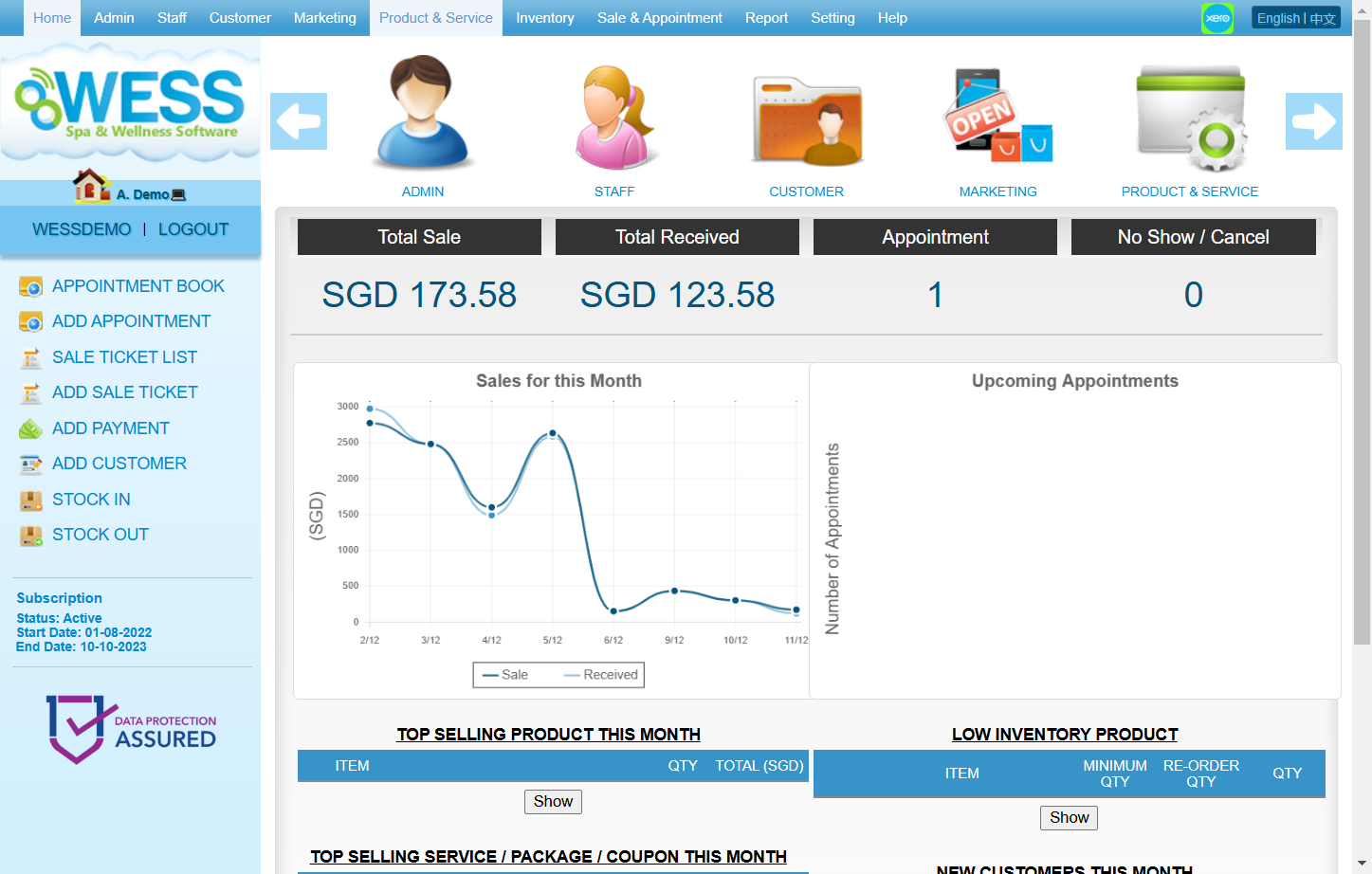The height and width of the screenshot is (874, 1372).
Task: Click the SGD 123.58 total received value
Action: pos(677,295)
